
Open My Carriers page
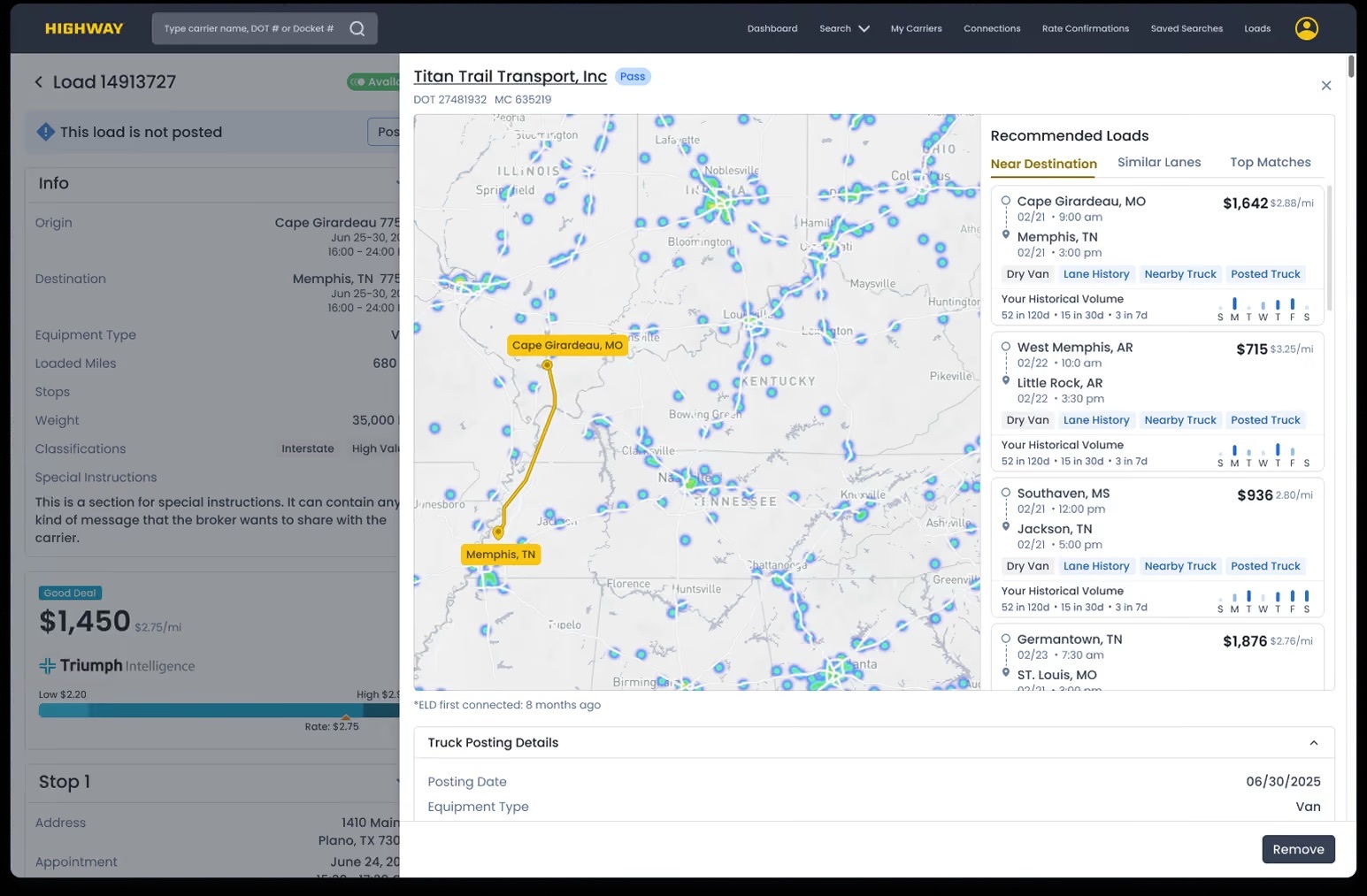(916, 28)
